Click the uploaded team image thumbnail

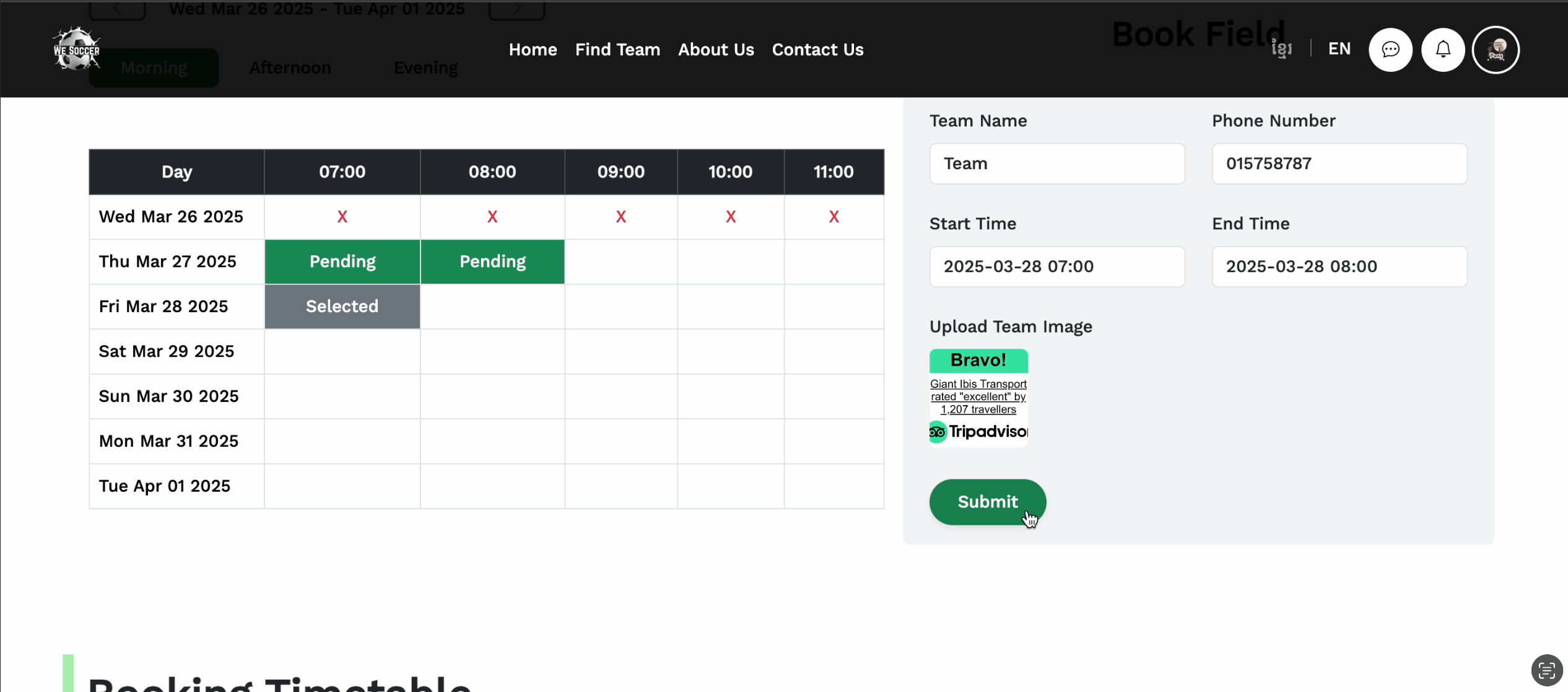click(978, 397)
